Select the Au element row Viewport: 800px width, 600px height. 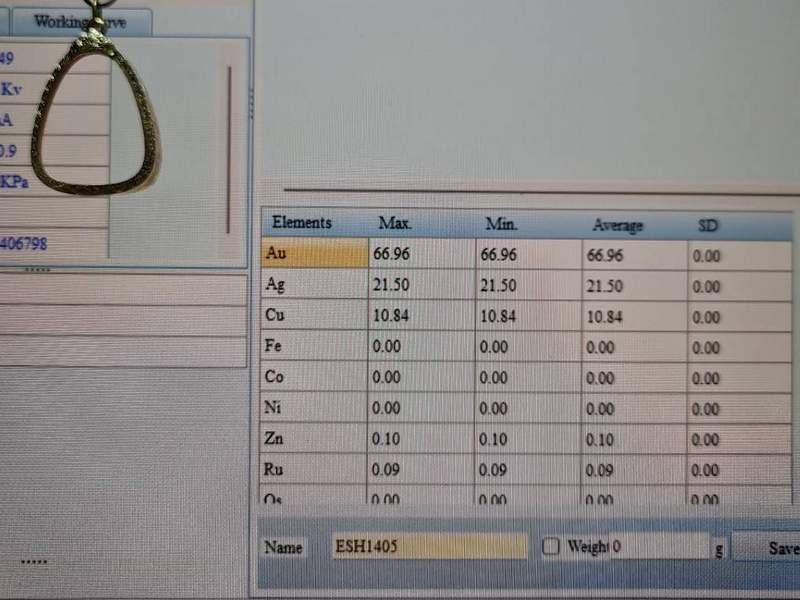click(314, 255)
